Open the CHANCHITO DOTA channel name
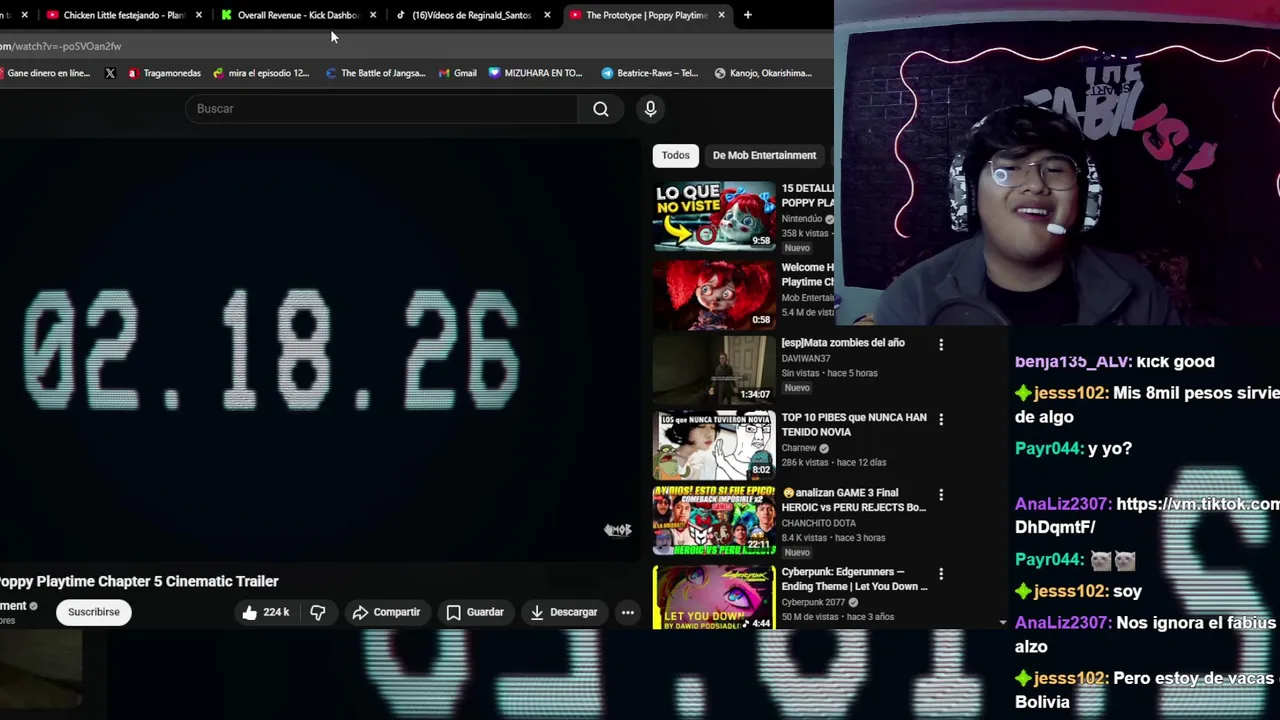The height and width of the screenshot is (720, 1280). point(818,523)
